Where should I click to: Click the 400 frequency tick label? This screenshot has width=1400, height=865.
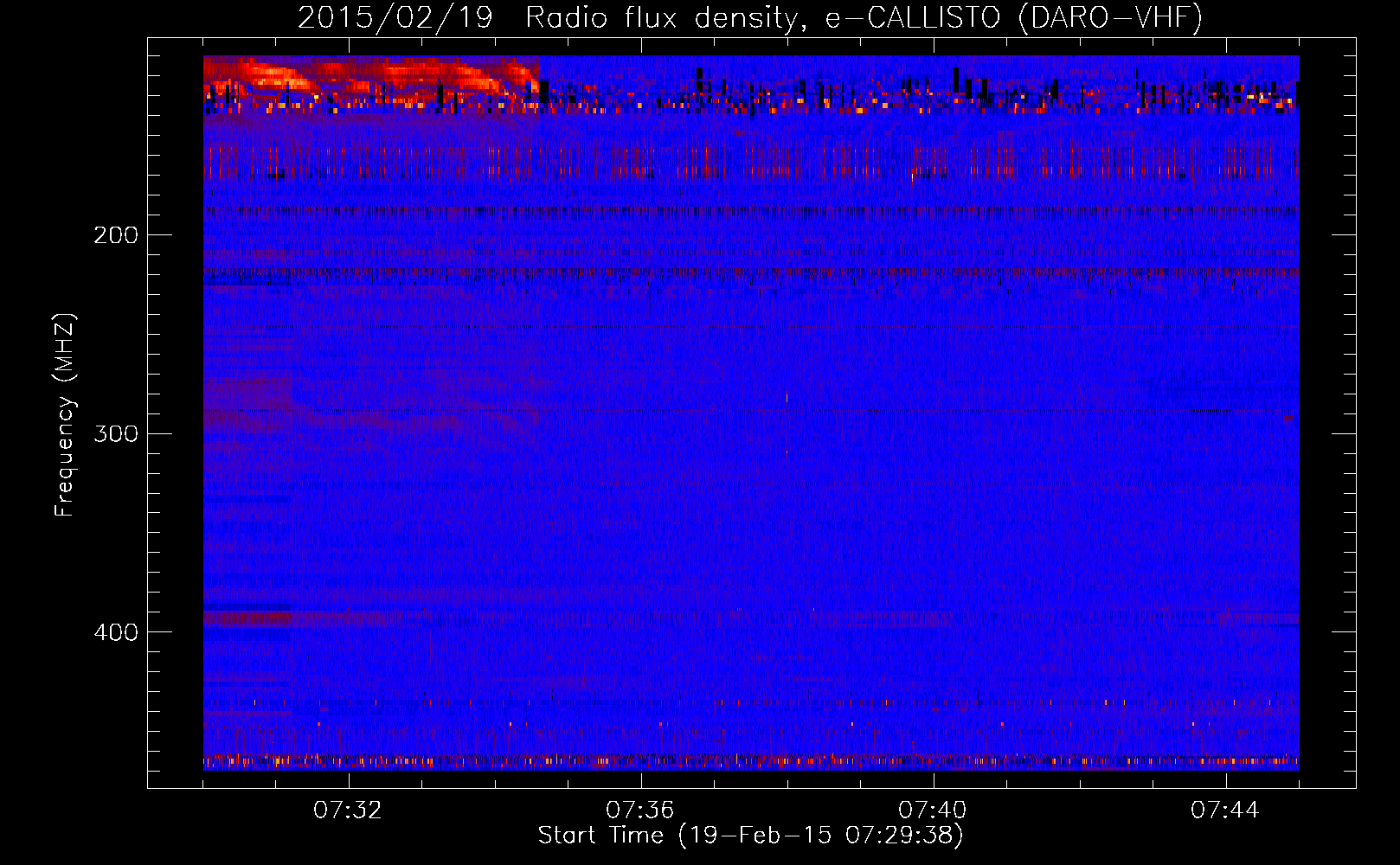click(x=116, y=632)
